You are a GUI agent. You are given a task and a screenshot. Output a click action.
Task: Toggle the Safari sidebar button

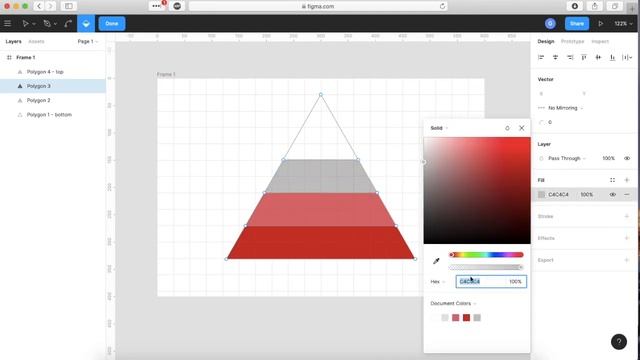tap(69, 6)
